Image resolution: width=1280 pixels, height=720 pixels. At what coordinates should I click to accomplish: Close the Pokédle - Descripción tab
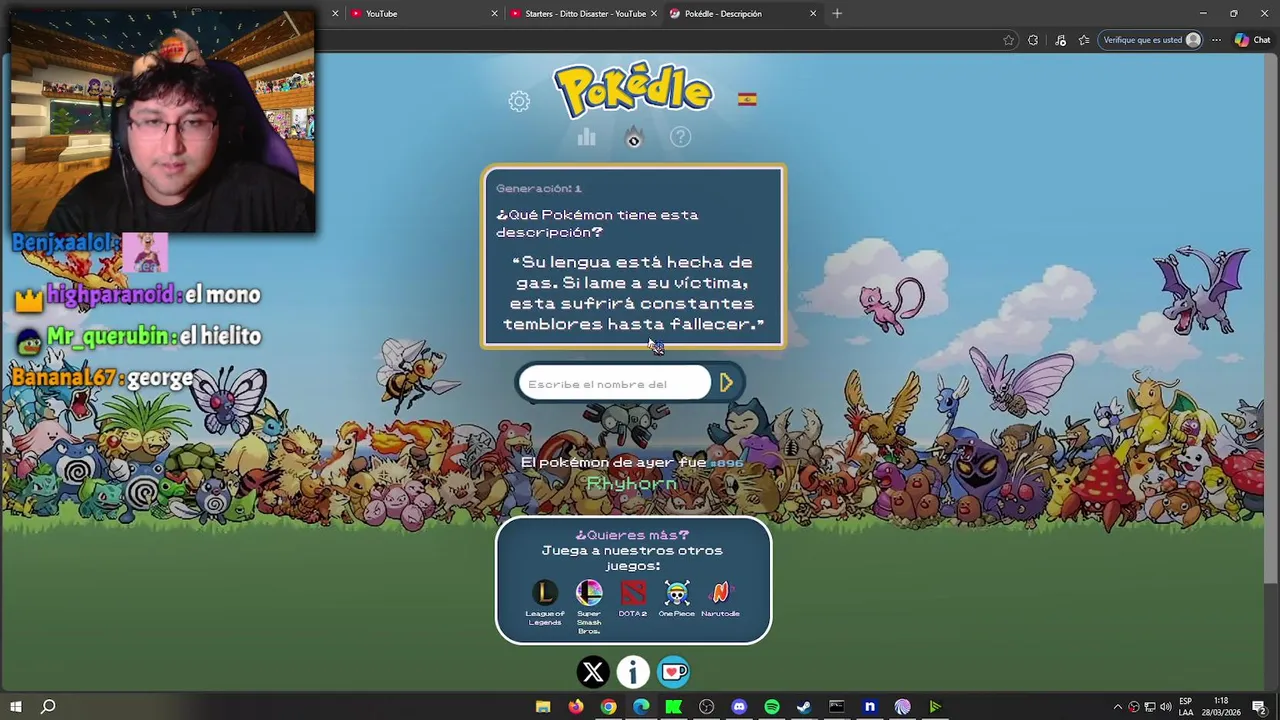pyautogui.click(x=813, y=13)
